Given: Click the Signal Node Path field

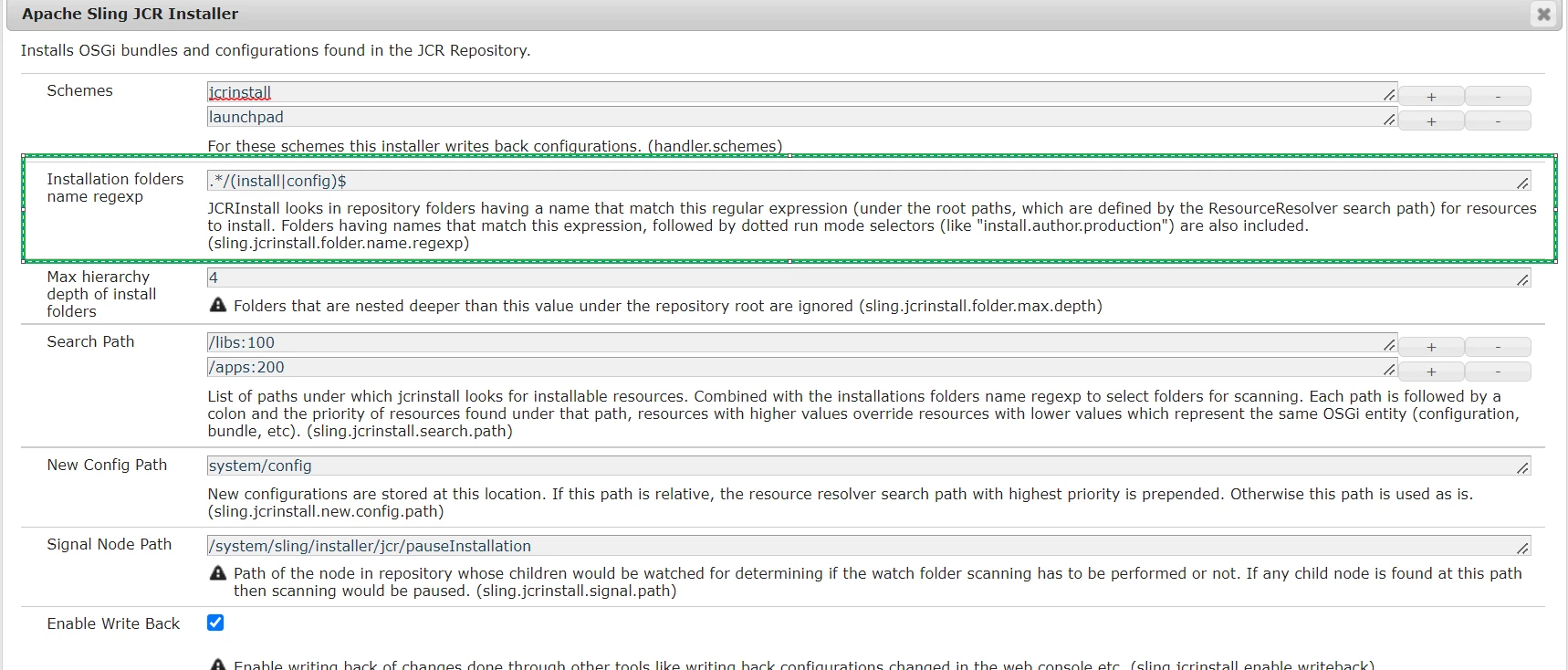Looking at the screenshot, I should (x=869, y=546).
